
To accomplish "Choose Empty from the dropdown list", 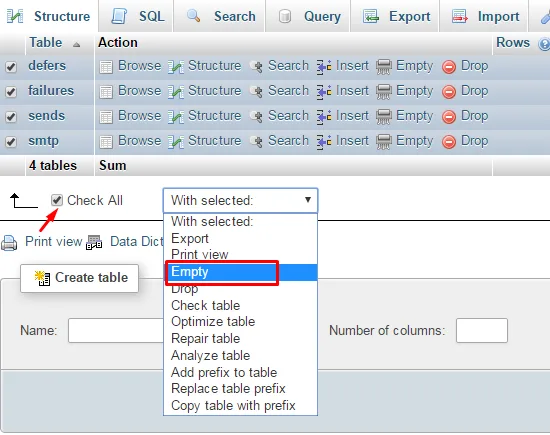I will pos(241,272).
